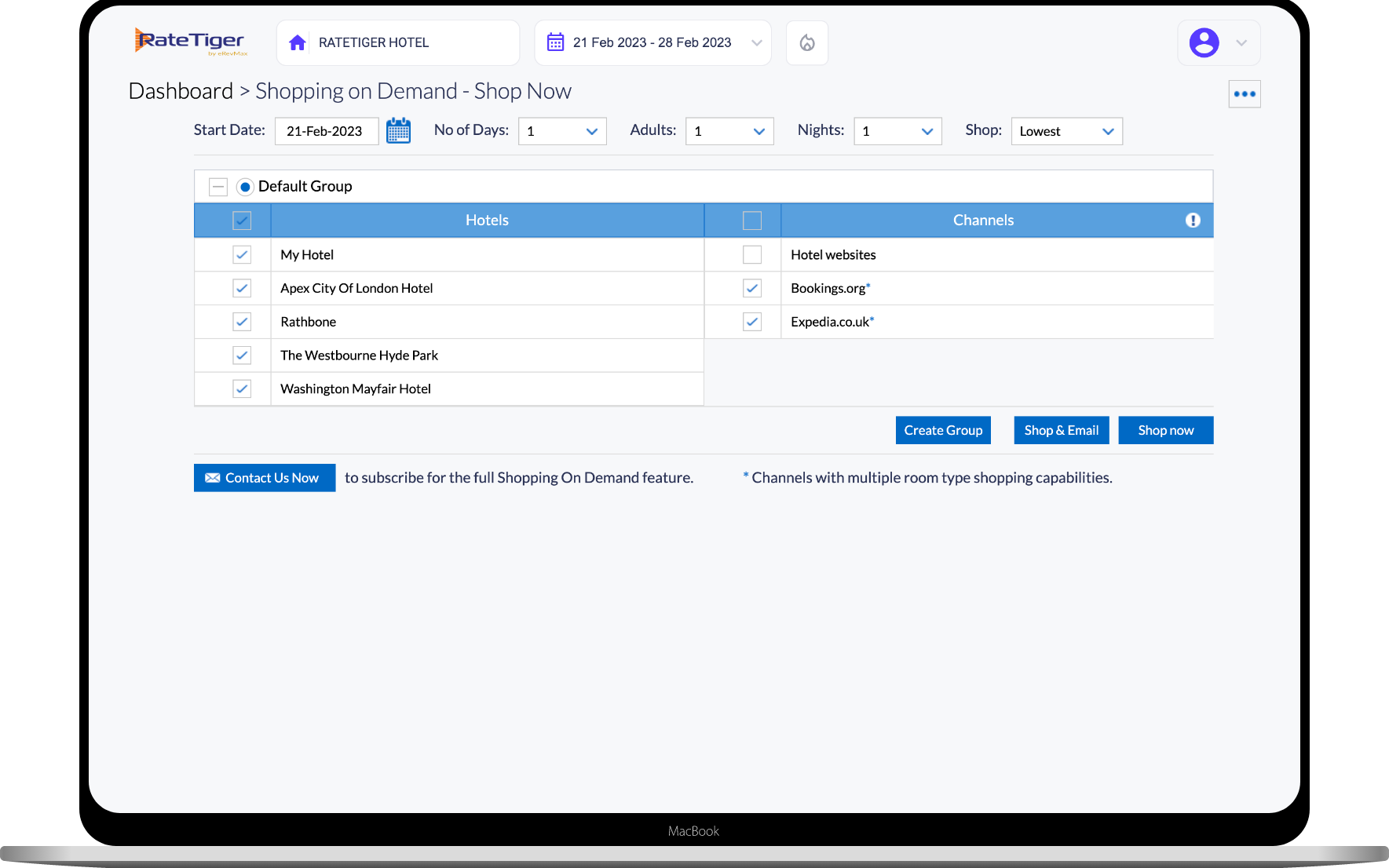Uncheck Washington Mayfair Hotel checkbox
Screen dimensions: 1389x868
point(242,388)
